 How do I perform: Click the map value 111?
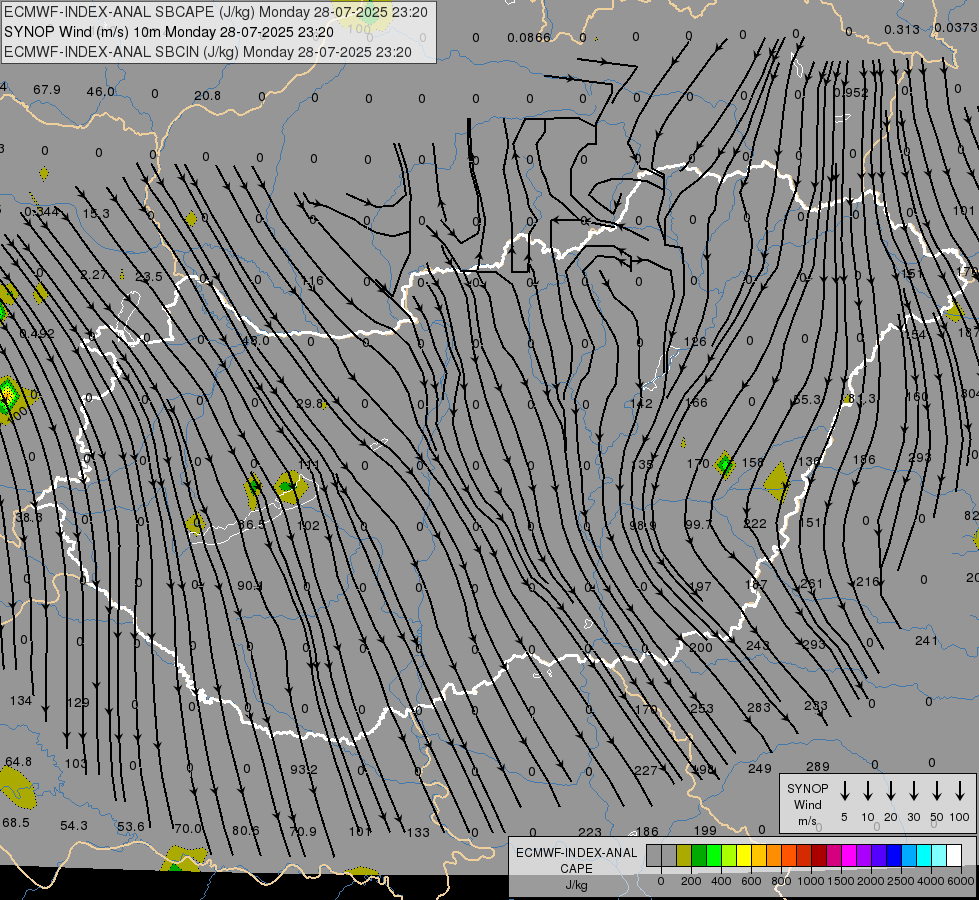[x=310, y=465]
